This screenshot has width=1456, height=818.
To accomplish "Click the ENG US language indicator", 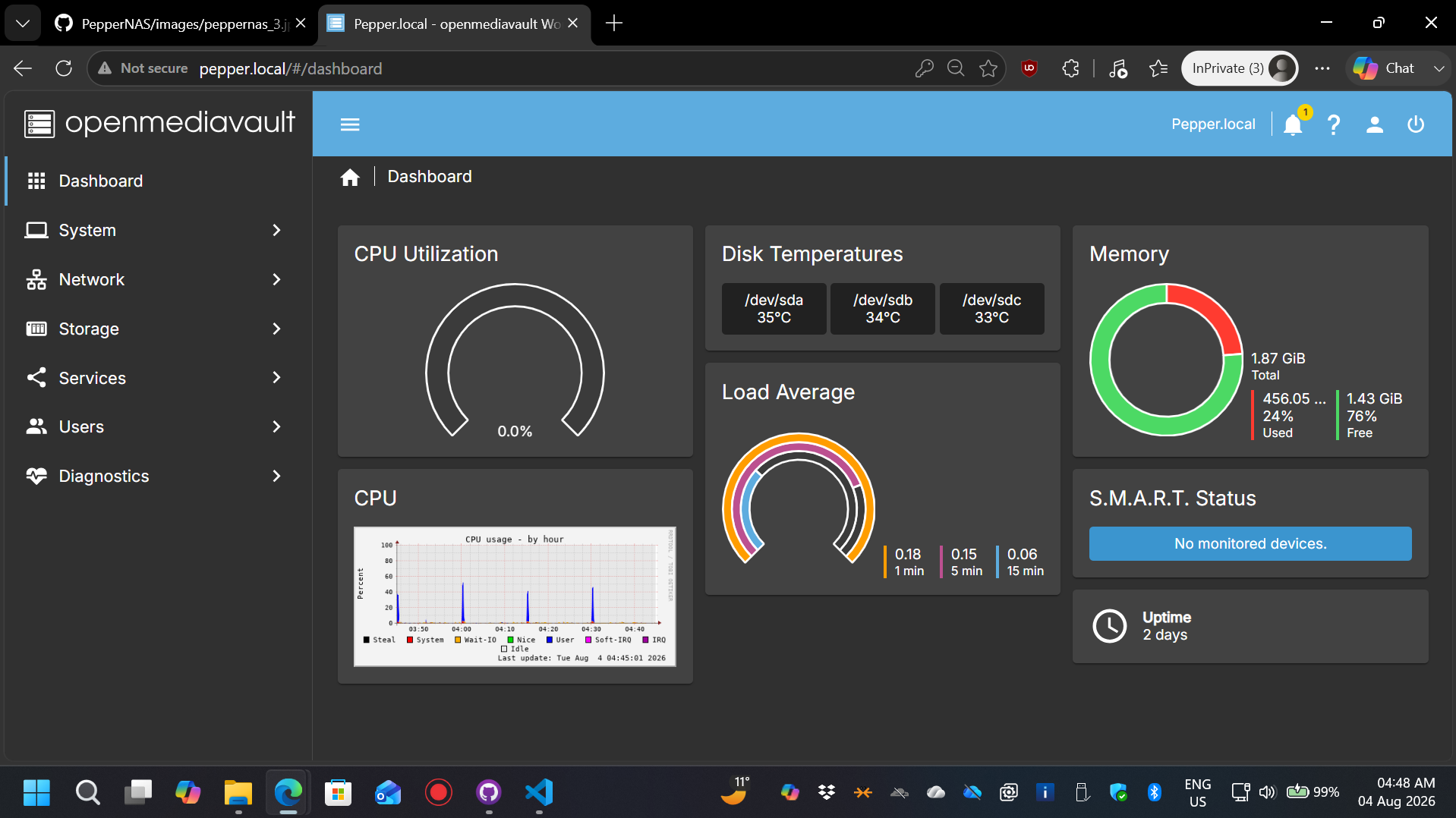I will coord(1198,792).
